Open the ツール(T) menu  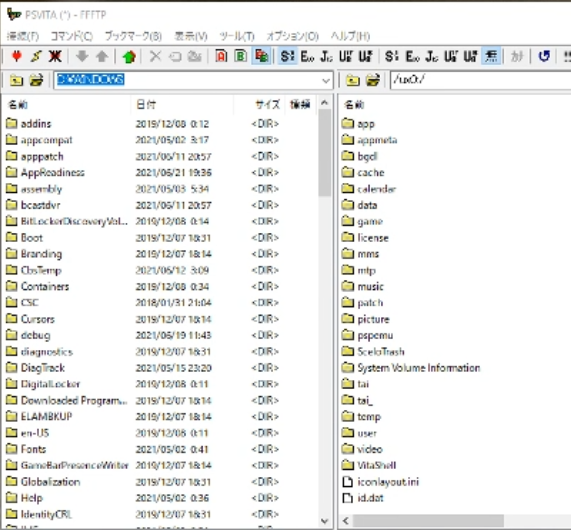click(x=237, y=36)
